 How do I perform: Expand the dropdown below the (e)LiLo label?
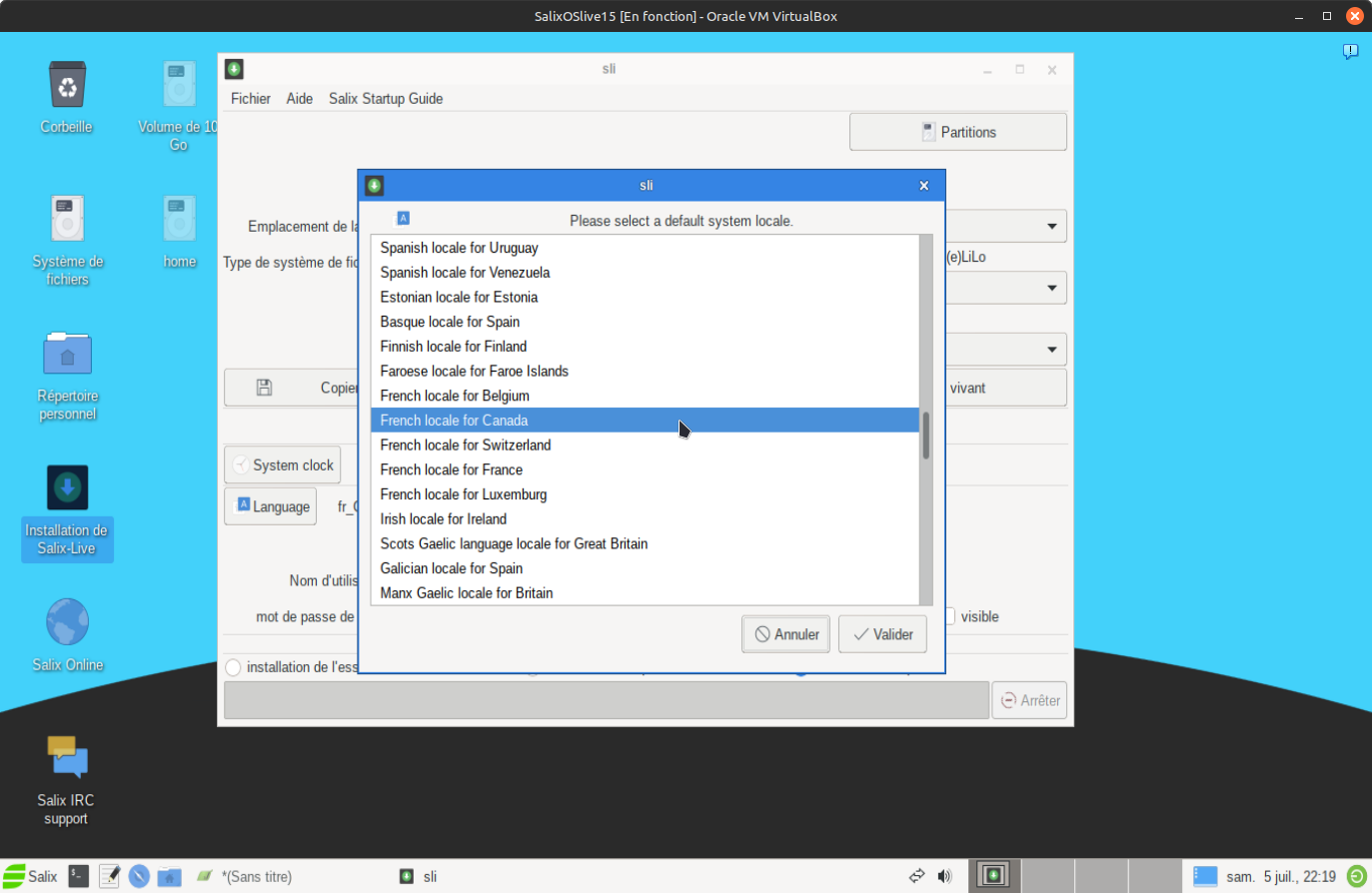[1051, 289]
